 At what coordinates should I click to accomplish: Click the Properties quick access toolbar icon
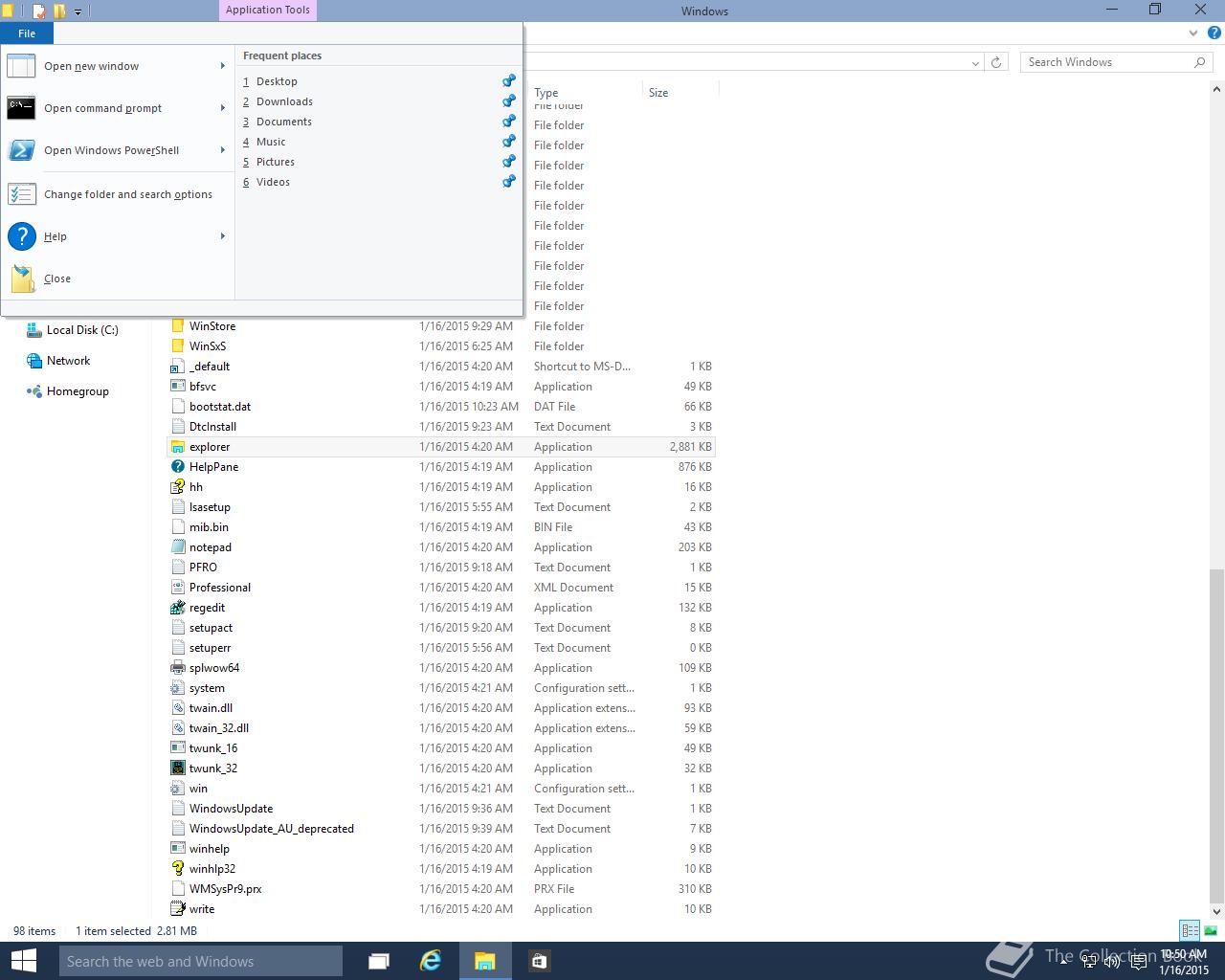pos(39,11)
